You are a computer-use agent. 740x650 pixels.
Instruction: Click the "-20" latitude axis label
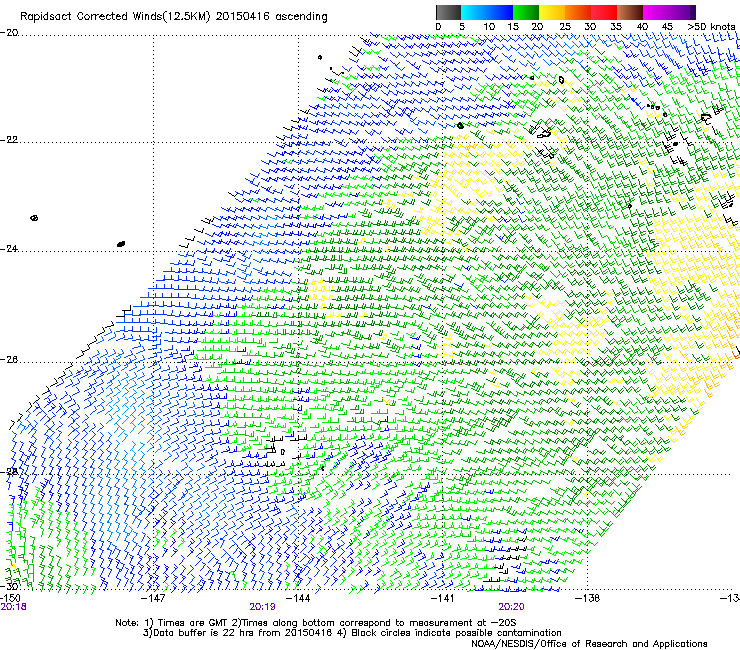pyautogui.click(x=9, y=33)
